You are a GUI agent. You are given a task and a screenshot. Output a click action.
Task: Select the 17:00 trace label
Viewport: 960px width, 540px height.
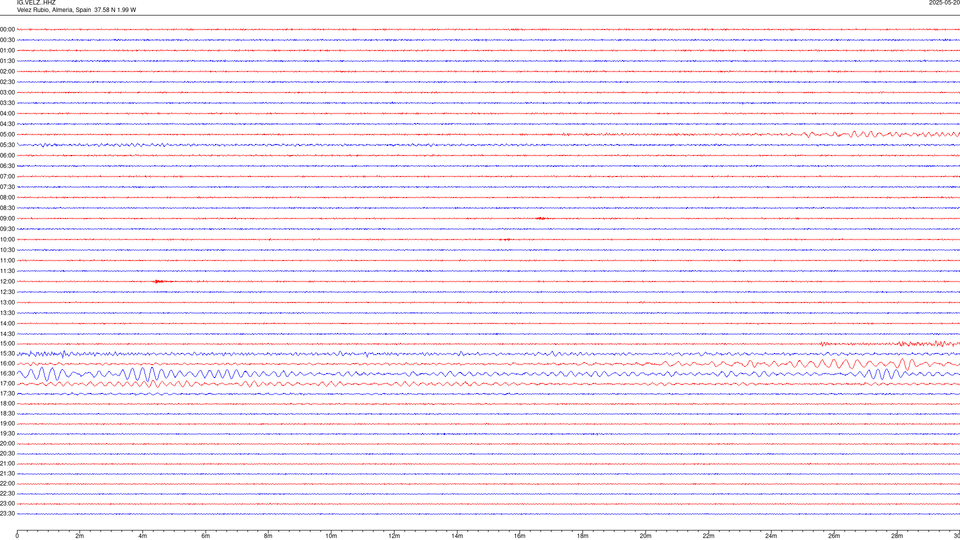7,383
